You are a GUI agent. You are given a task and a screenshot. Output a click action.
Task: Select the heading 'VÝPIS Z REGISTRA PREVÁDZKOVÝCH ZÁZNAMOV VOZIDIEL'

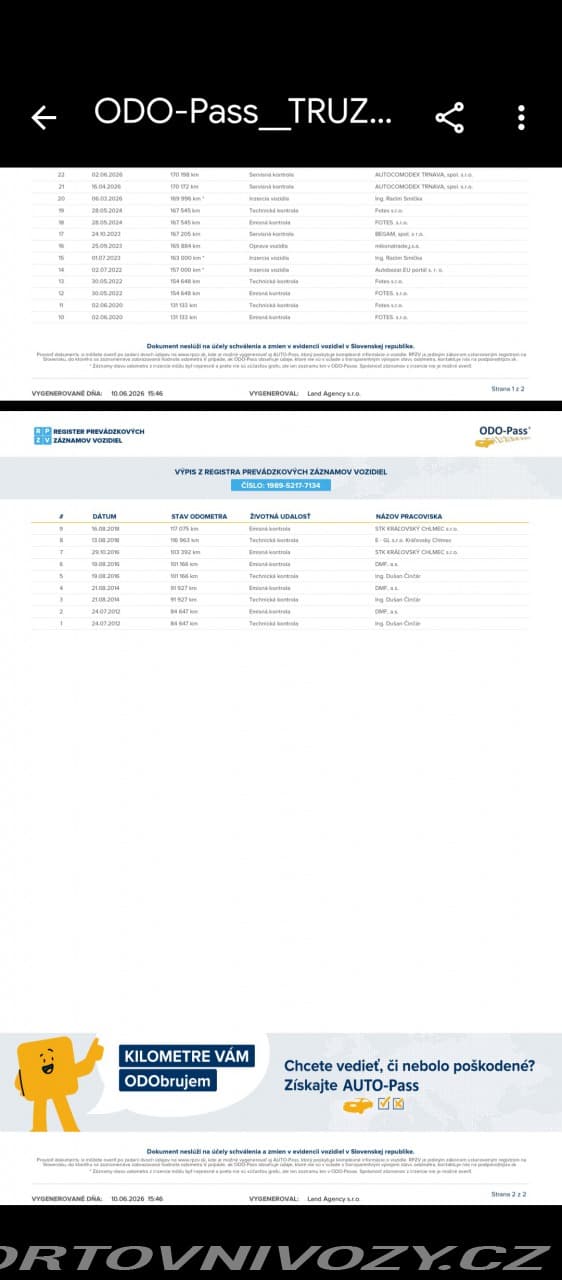280,471
